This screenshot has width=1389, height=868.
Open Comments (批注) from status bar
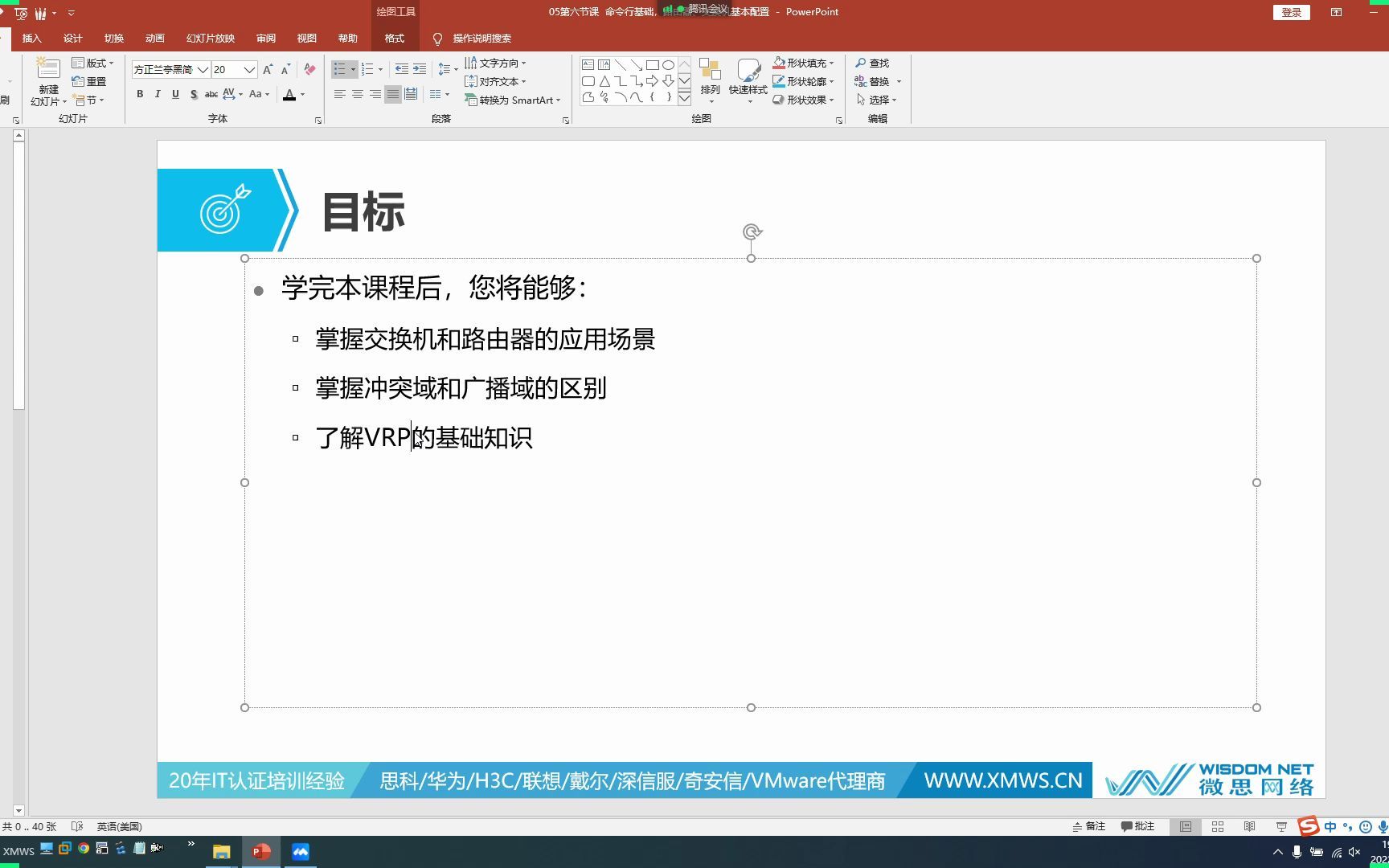pyautogui.click(x=1137, y=826)
